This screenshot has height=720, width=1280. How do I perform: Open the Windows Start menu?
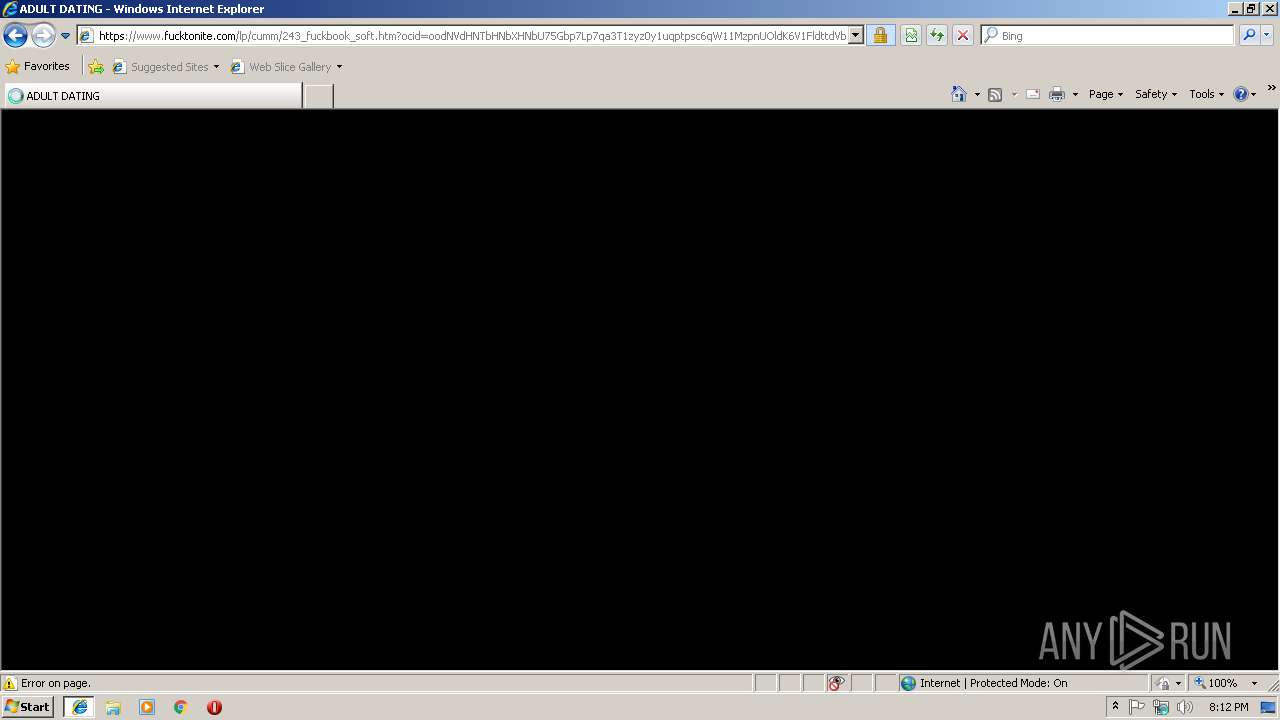point(27,707)
